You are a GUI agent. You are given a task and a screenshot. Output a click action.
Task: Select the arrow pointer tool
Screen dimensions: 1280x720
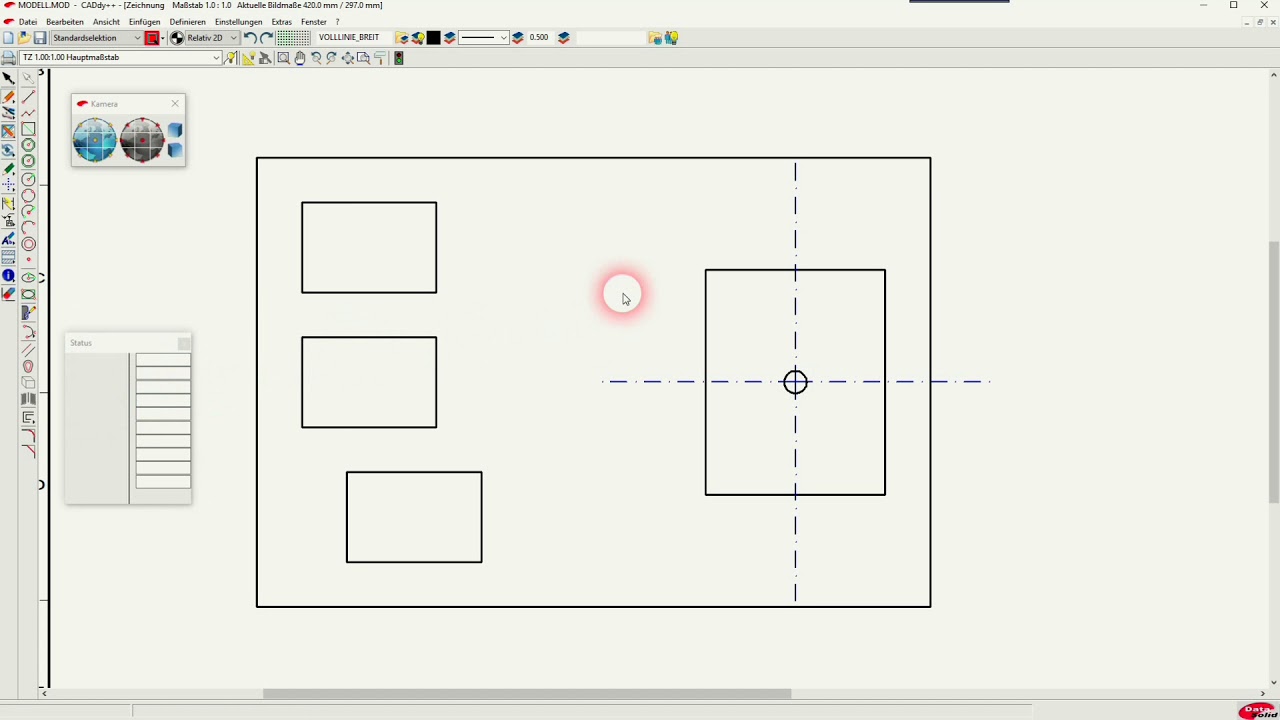8,78
